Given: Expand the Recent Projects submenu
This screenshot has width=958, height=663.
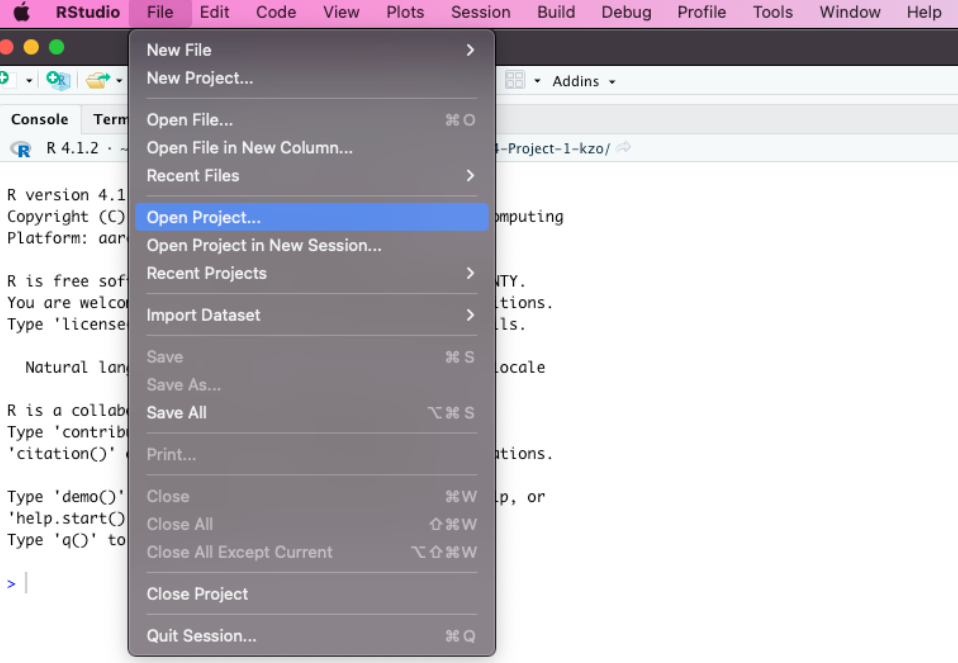Looking at the screenshot, I should pos(312,274).
